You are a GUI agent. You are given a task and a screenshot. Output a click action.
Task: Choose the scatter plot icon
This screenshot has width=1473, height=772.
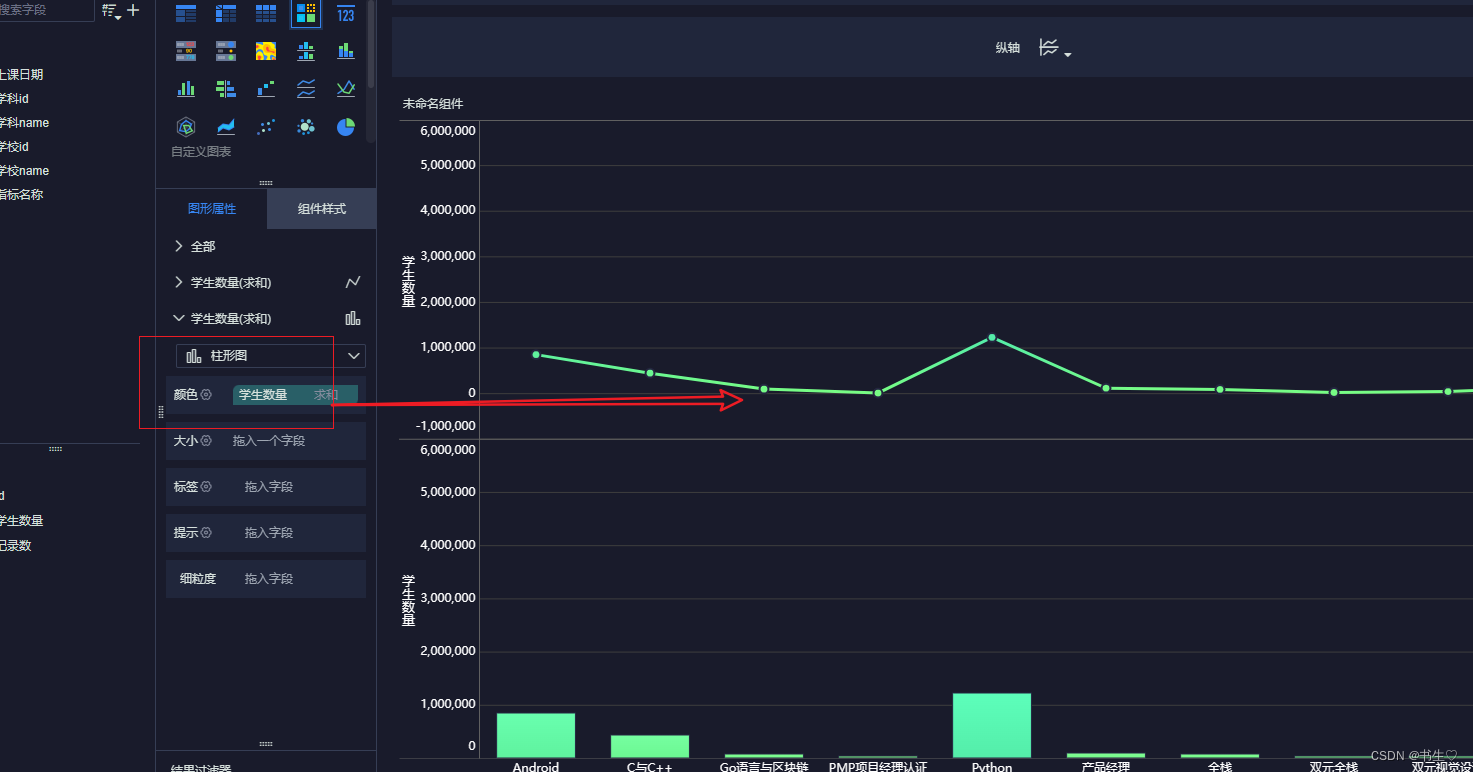266,127
